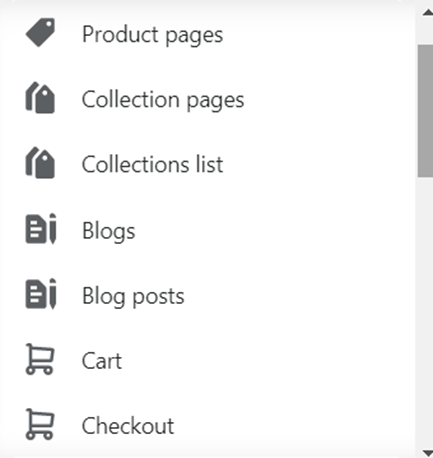Click the document-and-pen icon beside Blogs
Viewport: 433px width, 458px height.
pos(41,229)
